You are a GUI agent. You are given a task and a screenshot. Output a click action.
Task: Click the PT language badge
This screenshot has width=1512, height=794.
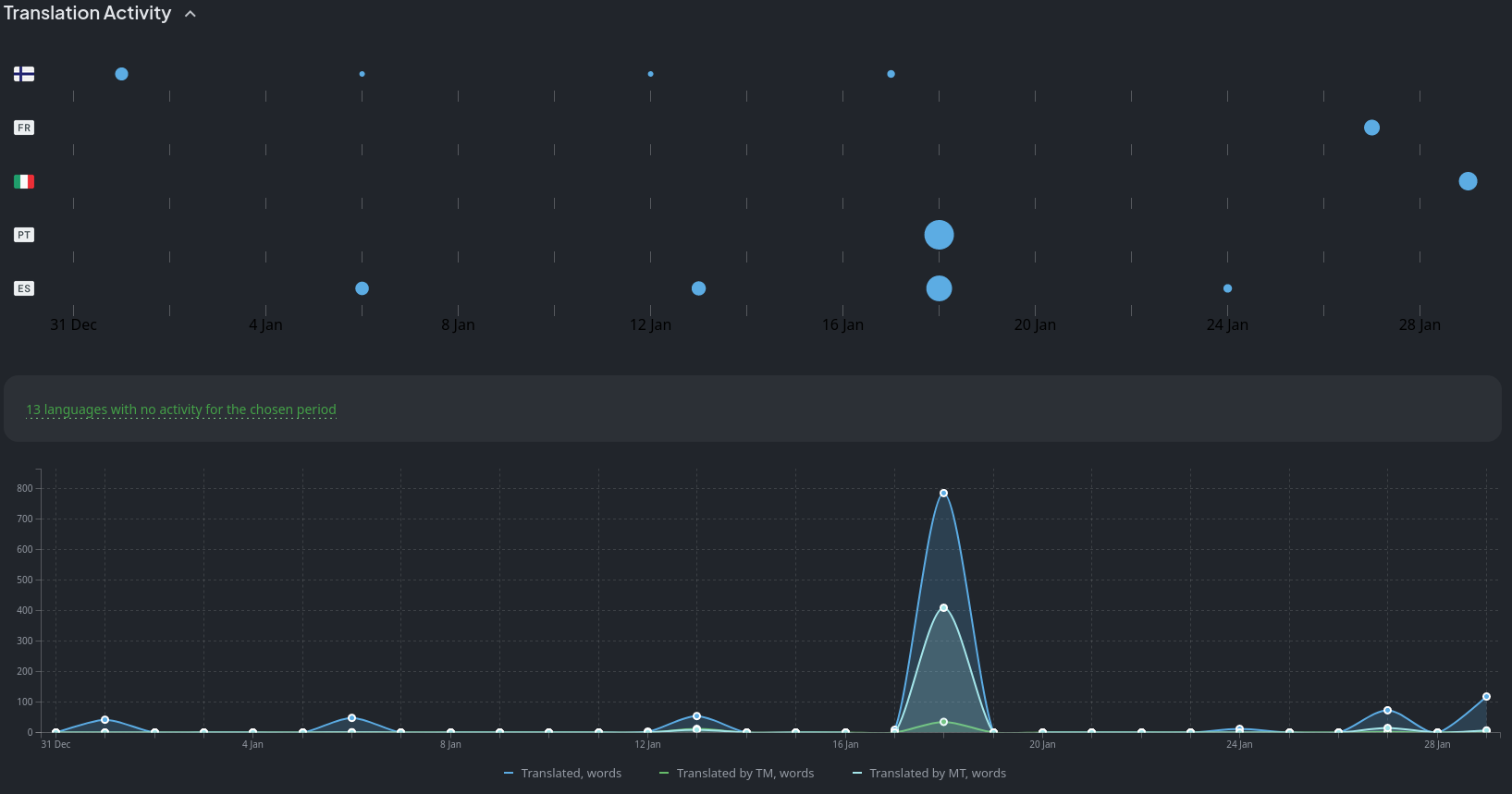coord(24,235)
